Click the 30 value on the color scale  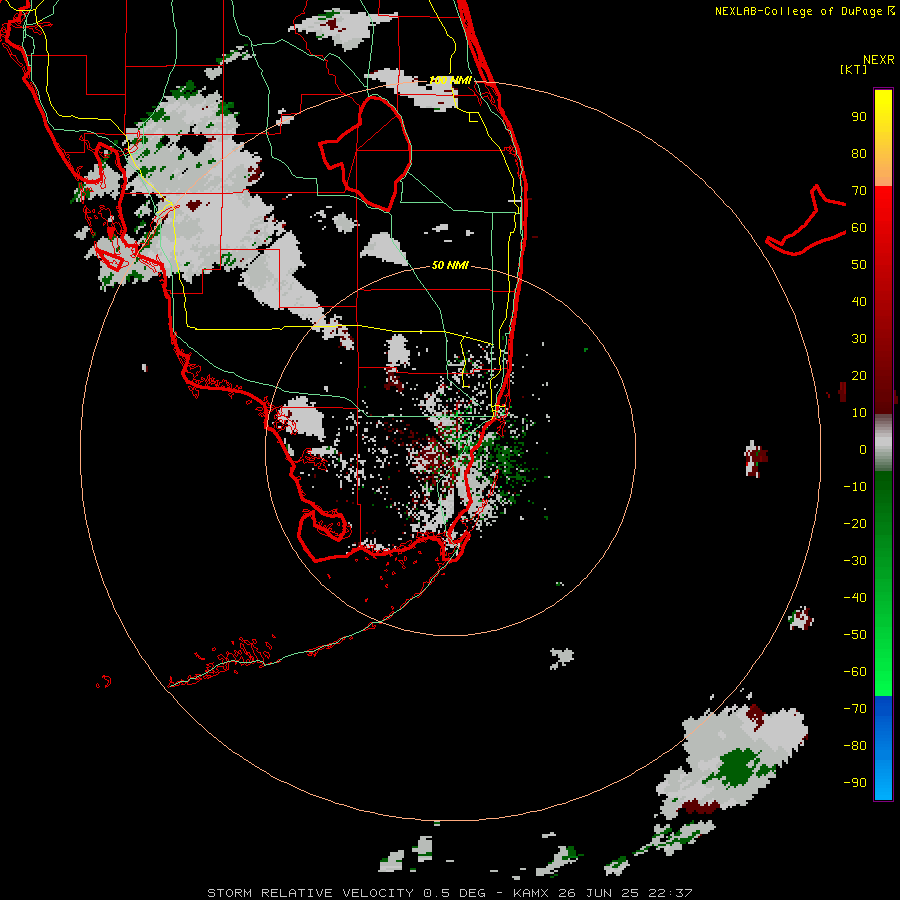859,339
